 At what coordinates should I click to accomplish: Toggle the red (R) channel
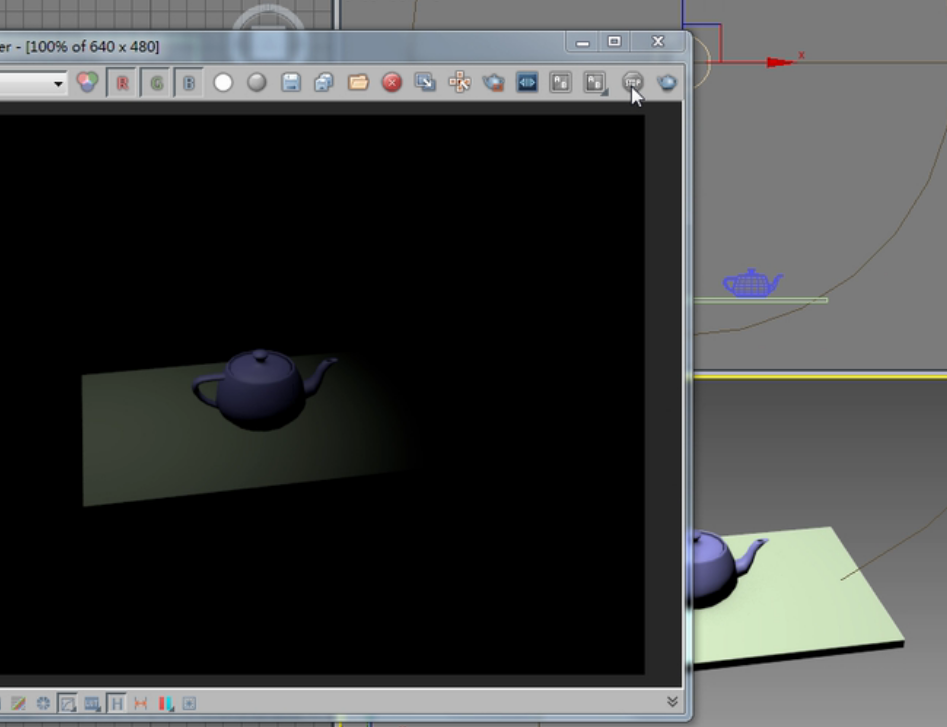click(123, 83)
